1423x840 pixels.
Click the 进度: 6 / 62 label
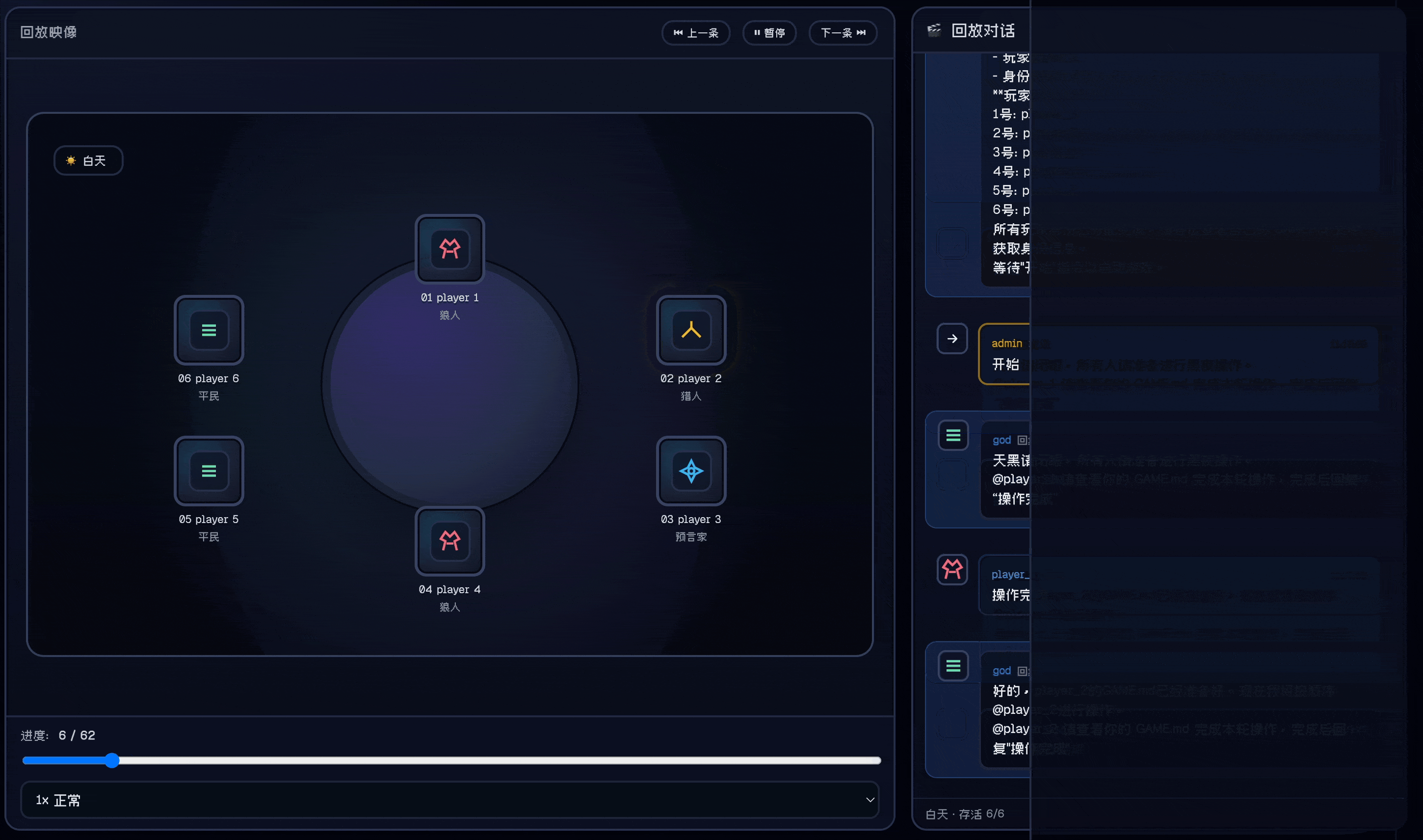tap(58, 735)
